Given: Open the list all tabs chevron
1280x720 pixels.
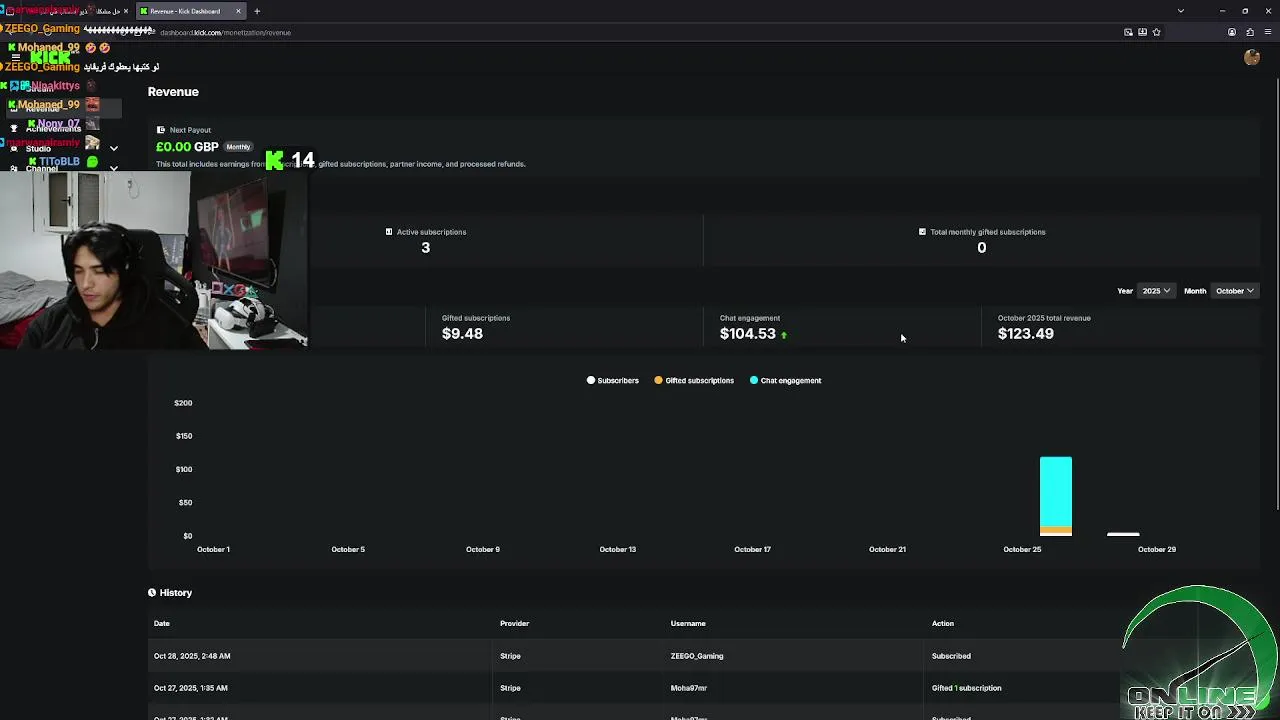Looking at the screenshot, I should pos(1180,11).
